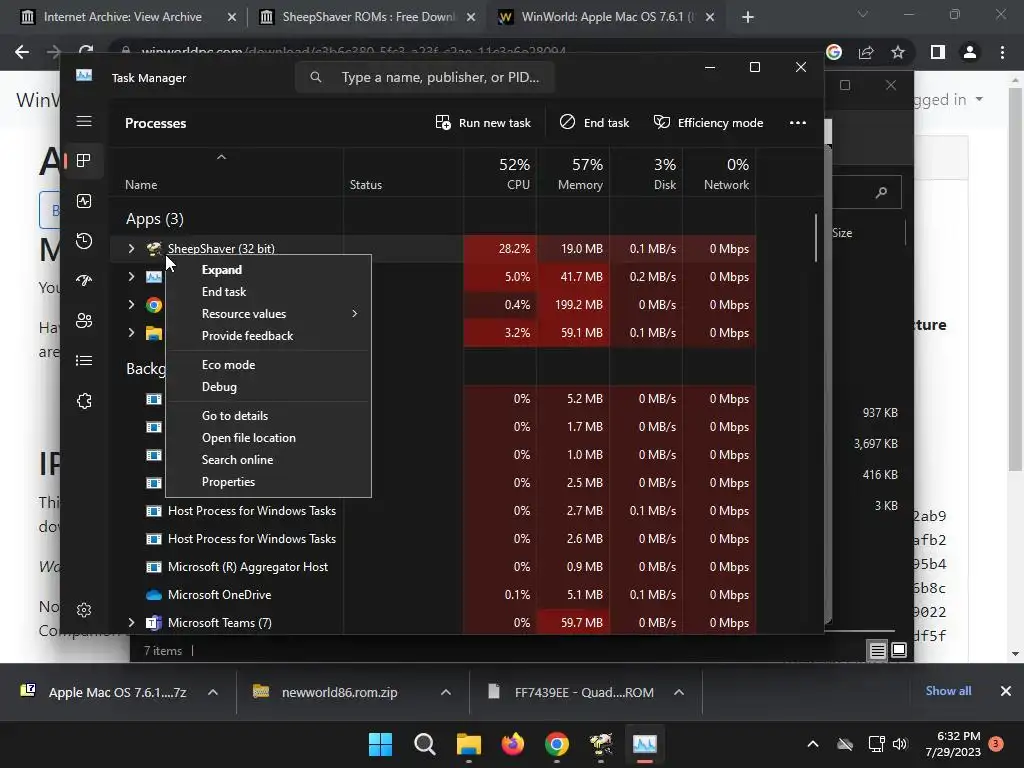Open Firefox from taskbar
Image resolution: width=1024 pixels, height=768 pixels.
point(513,744)
